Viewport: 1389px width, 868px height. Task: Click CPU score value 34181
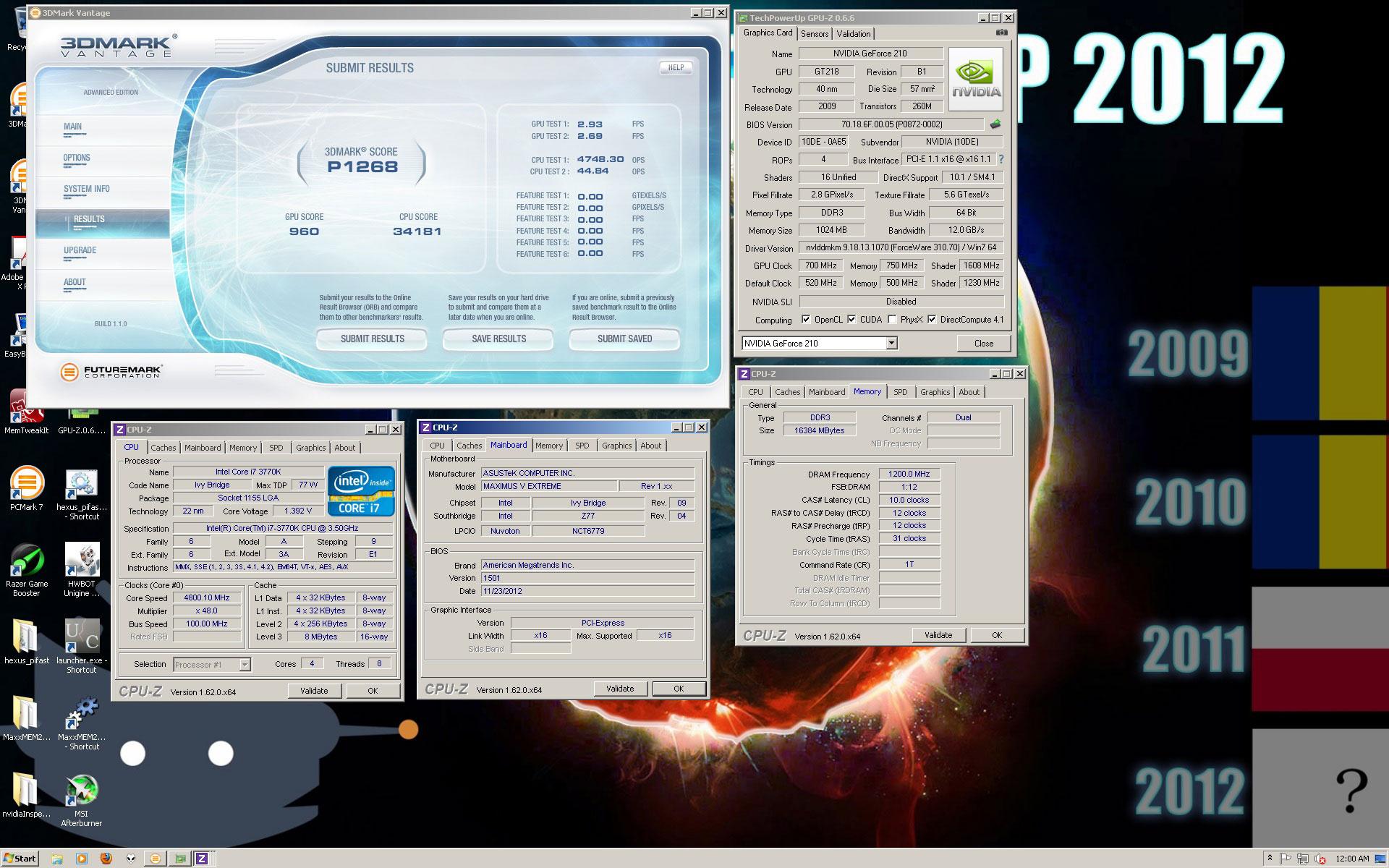pyautogui.click(x=417, y=231)
